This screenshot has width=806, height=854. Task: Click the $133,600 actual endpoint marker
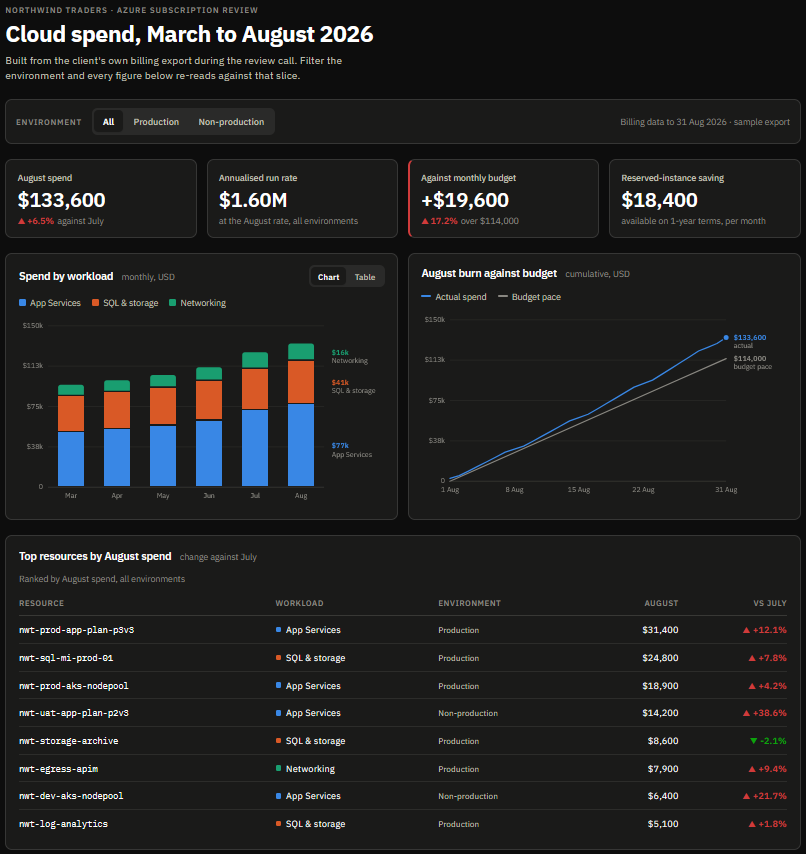pyautogui.click(x=726, y=338)
